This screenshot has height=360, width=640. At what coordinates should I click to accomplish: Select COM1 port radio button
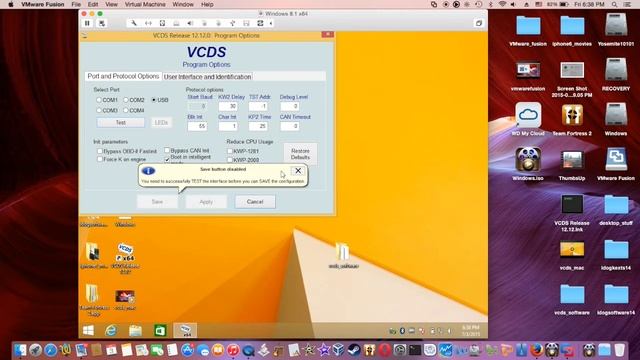coord(99,100)
